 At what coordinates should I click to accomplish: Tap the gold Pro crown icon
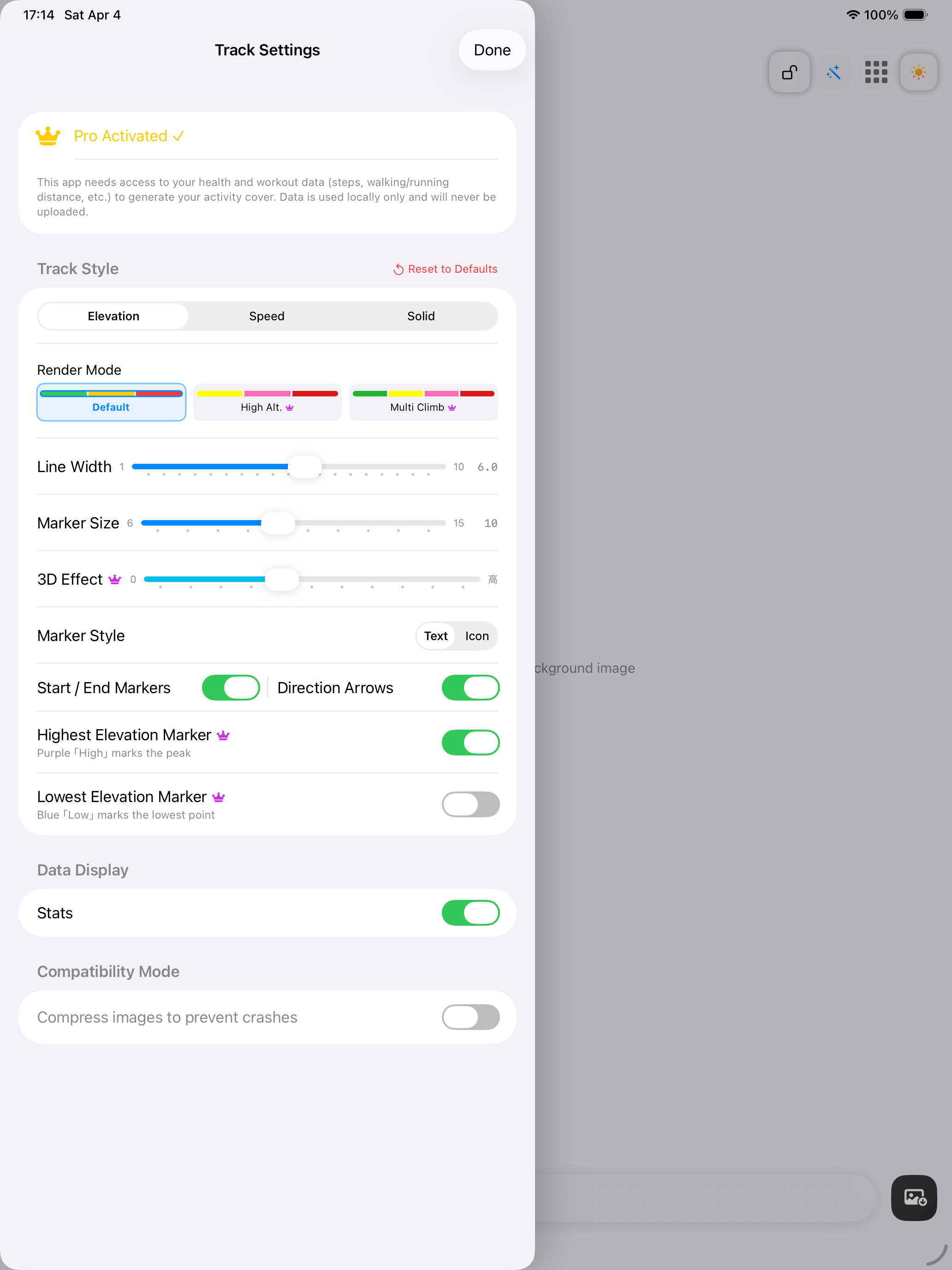tap(48, 136)
